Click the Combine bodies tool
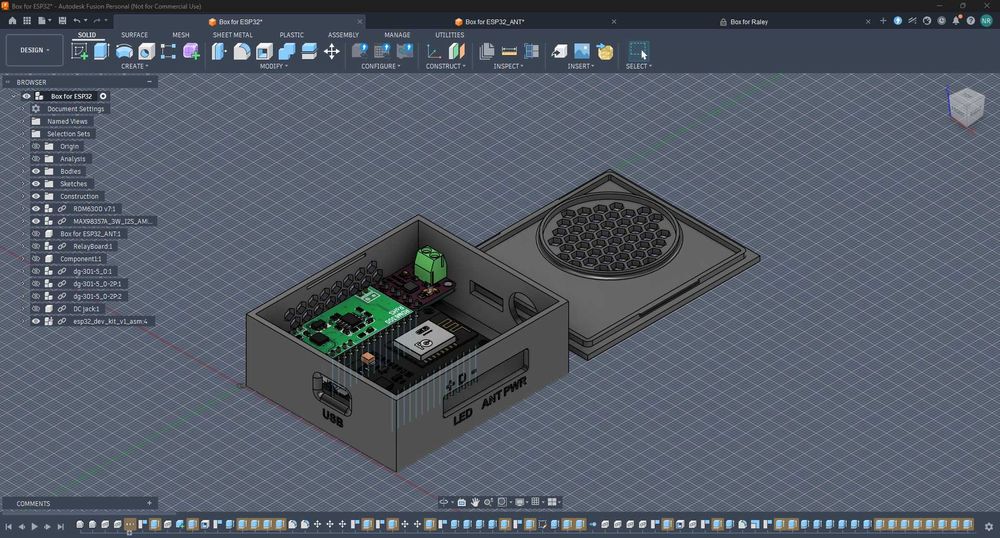Image resolution: width=1000 pixels, height=538 pixels. pyautogui.click(x=286, y=51)
